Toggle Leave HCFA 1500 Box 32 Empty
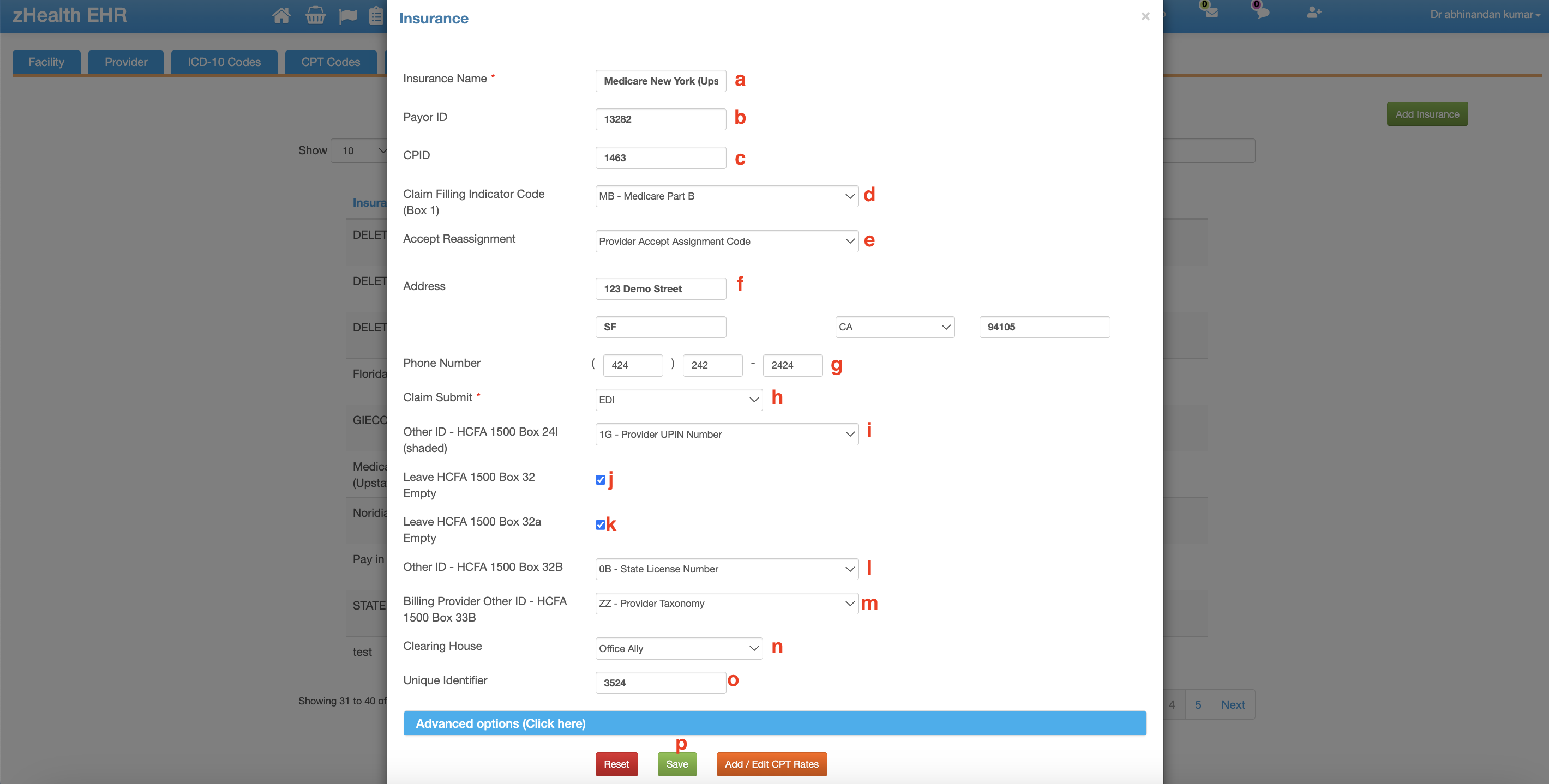The width and height of the screenshot is (1549, 784). 600,479
